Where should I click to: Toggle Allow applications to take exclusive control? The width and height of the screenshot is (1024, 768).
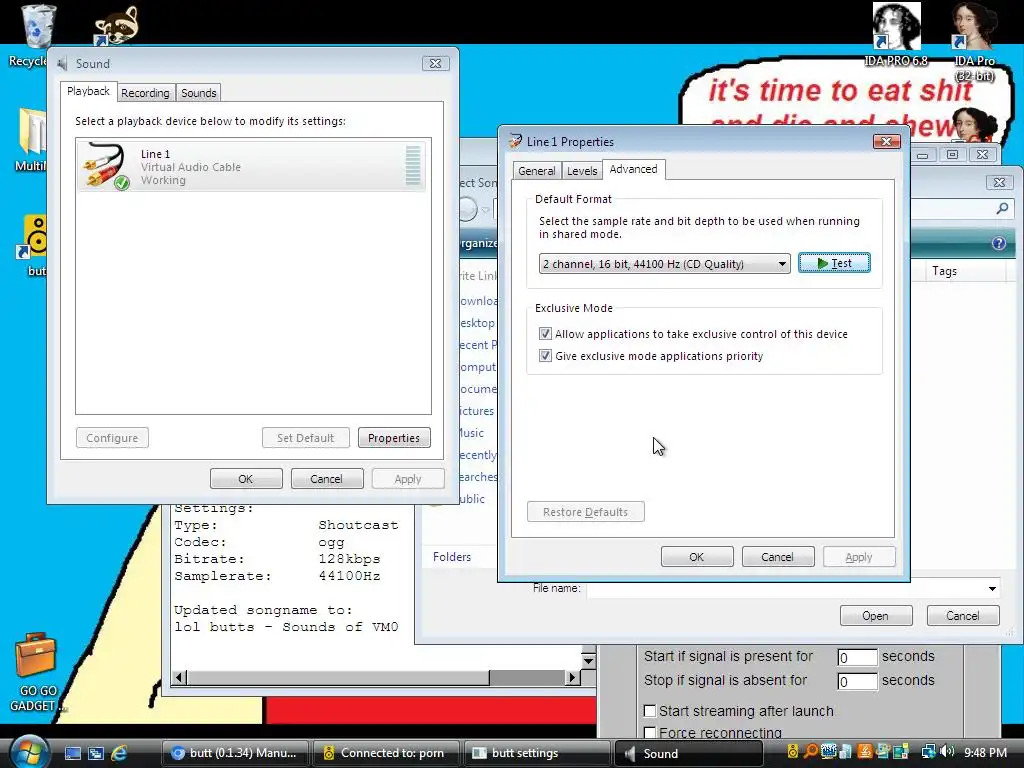point(545,334)
